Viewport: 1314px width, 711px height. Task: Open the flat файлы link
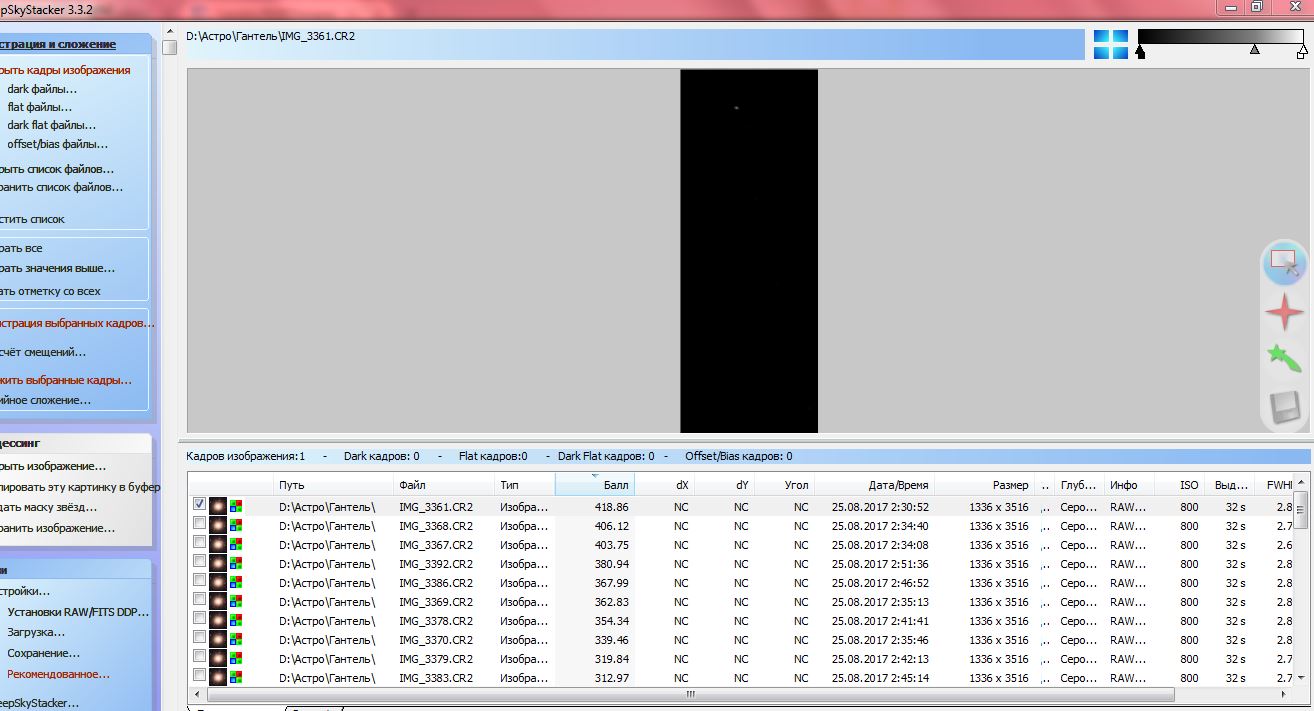pyautogui.click(x=40, y=107)
